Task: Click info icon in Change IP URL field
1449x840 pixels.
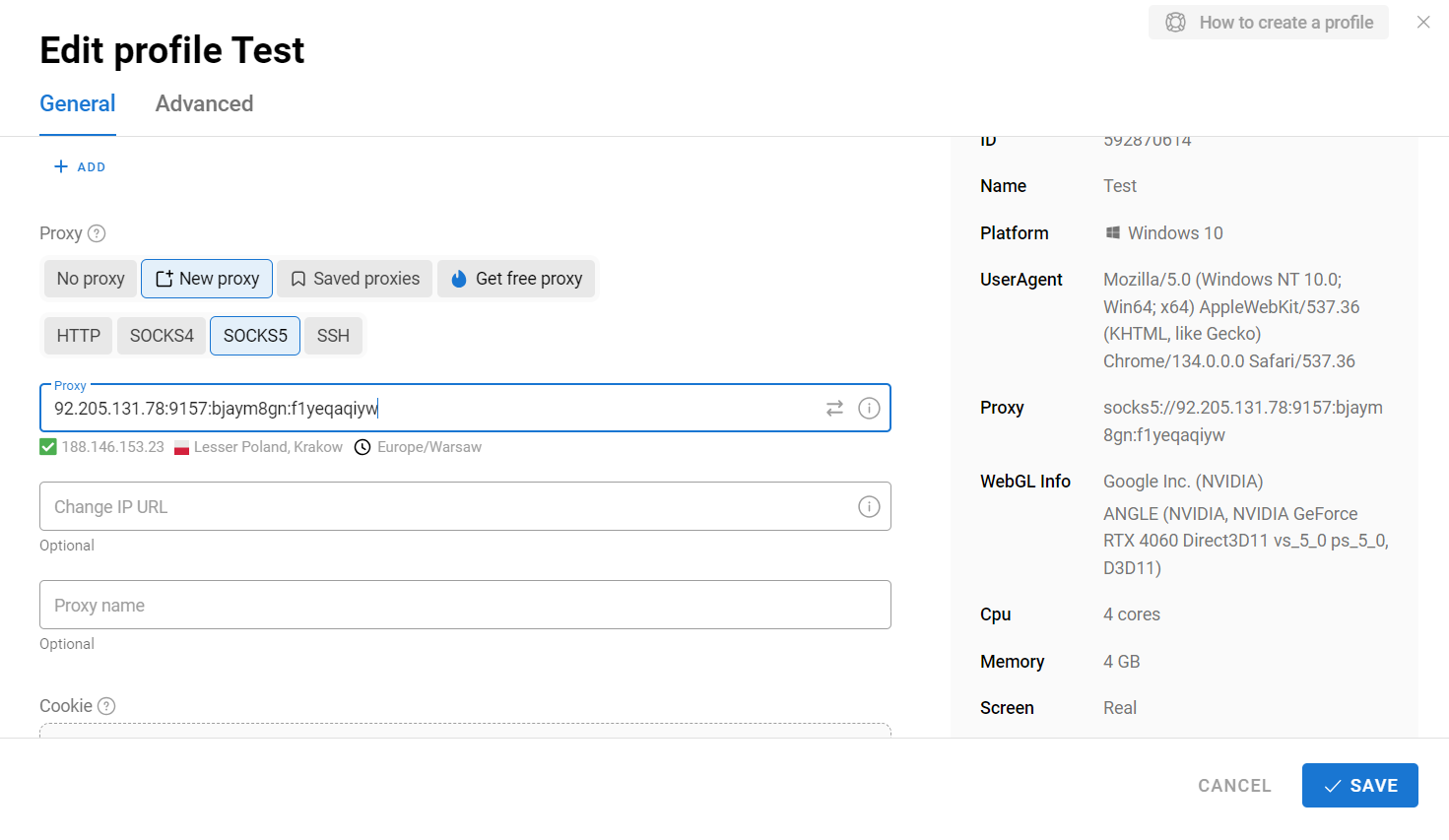Action: [x=869, y=506]
